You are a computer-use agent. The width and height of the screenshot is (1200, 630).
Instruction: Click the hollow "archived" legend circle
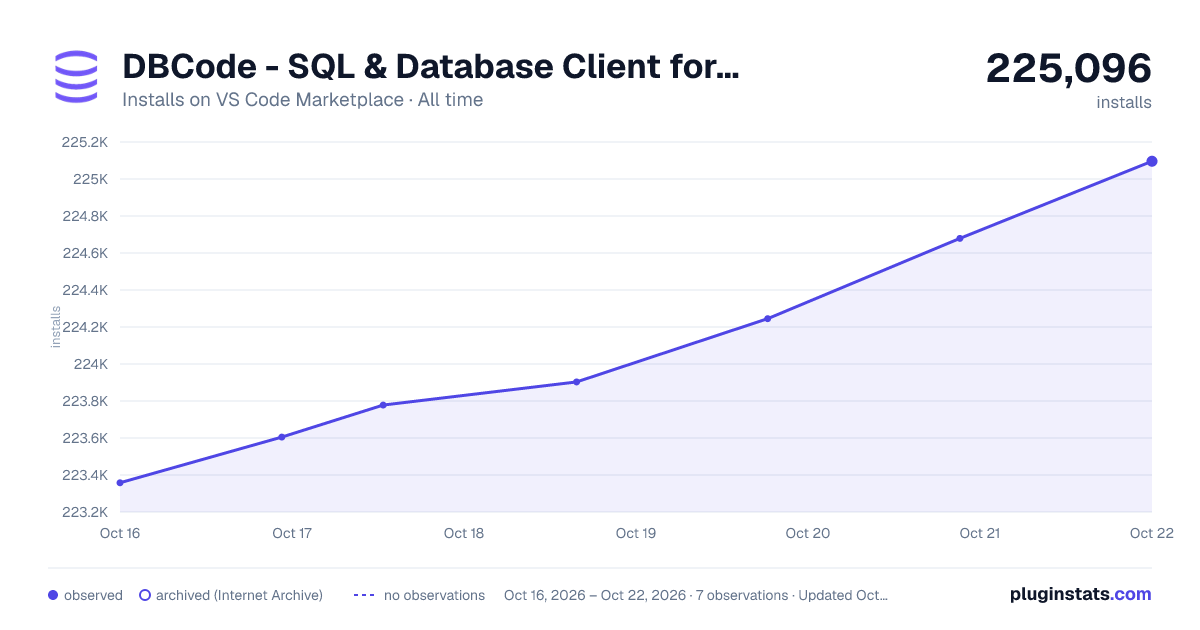pos(145,595)
